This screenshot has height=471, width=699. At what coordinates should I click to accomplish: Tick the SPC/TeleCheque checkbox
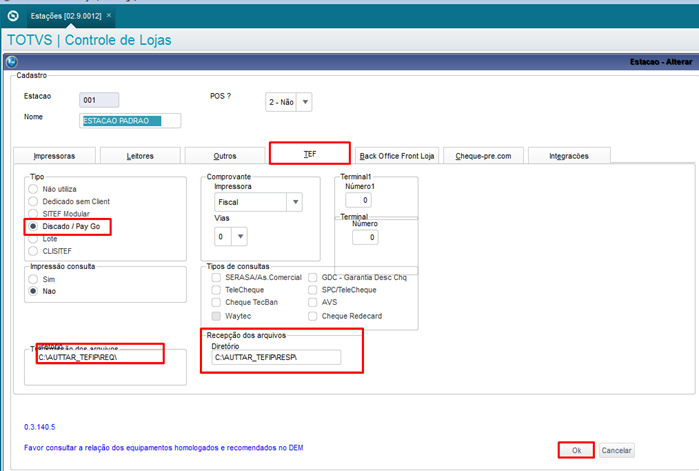[313, 290]
